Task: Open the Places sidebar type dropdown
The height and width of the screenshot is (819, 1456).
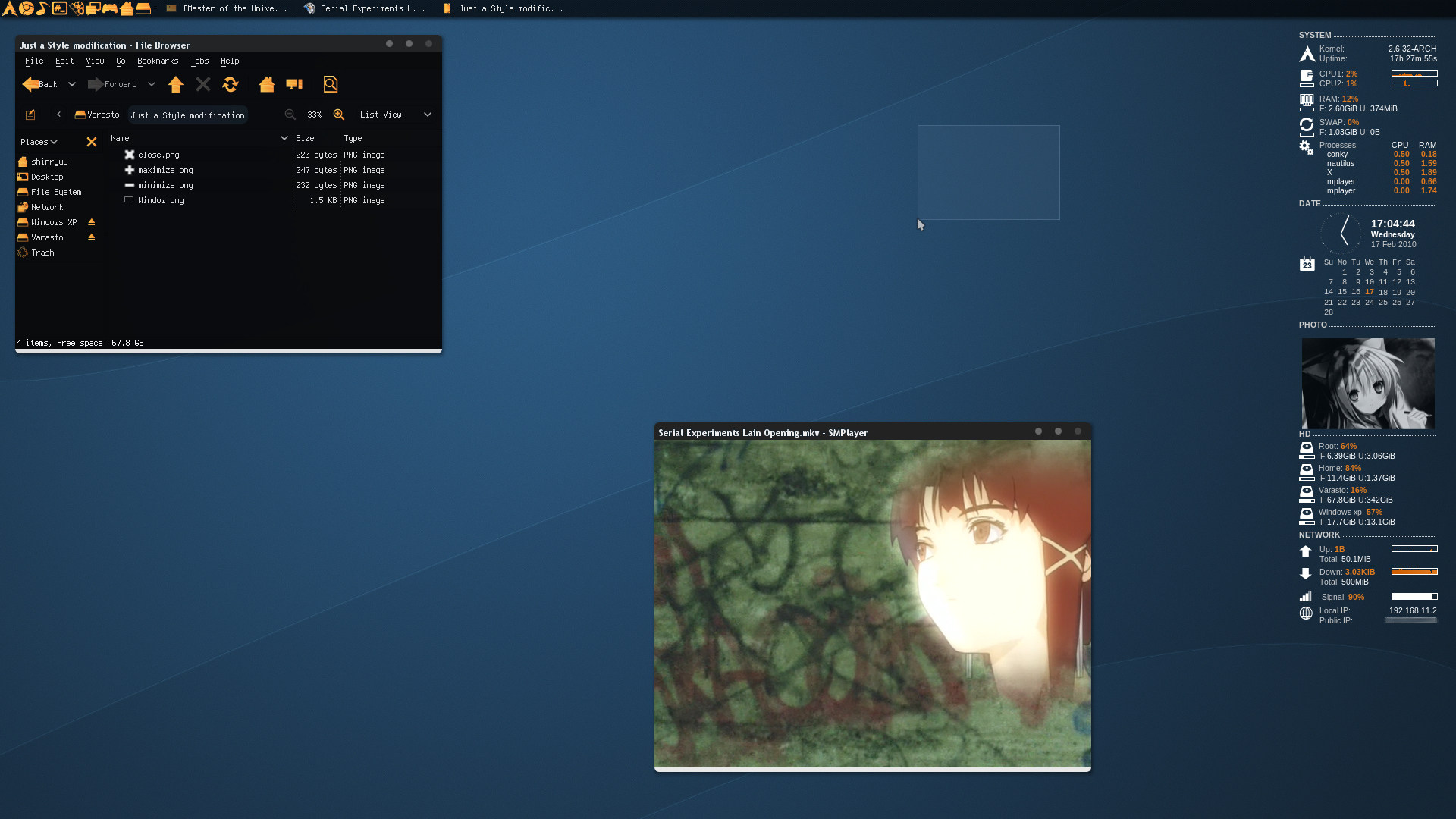Action: tap(39, 142)
